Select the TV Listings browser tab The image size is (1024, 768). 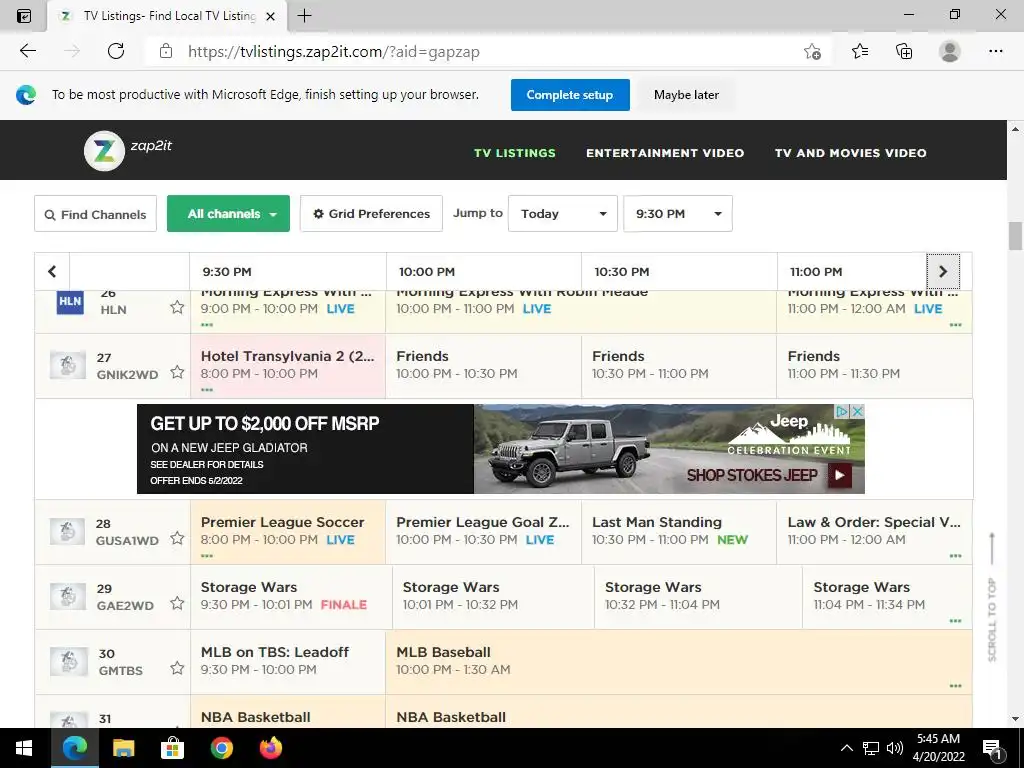coord(167,16)
